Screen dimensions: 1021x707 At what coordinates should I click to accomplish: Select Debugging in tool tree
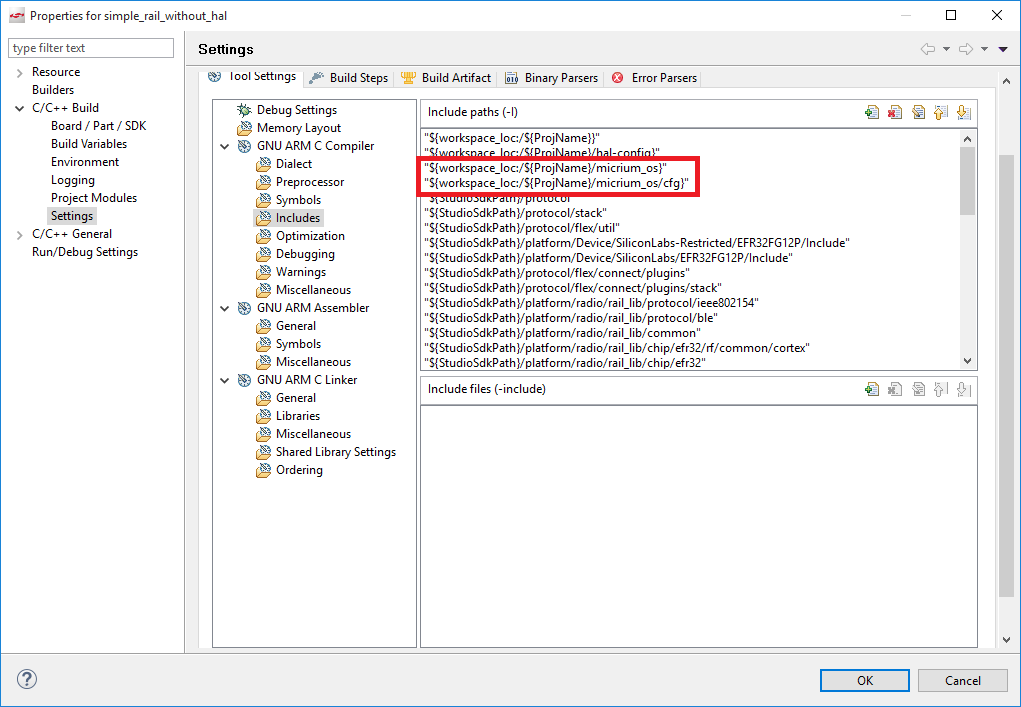(305, 254)
